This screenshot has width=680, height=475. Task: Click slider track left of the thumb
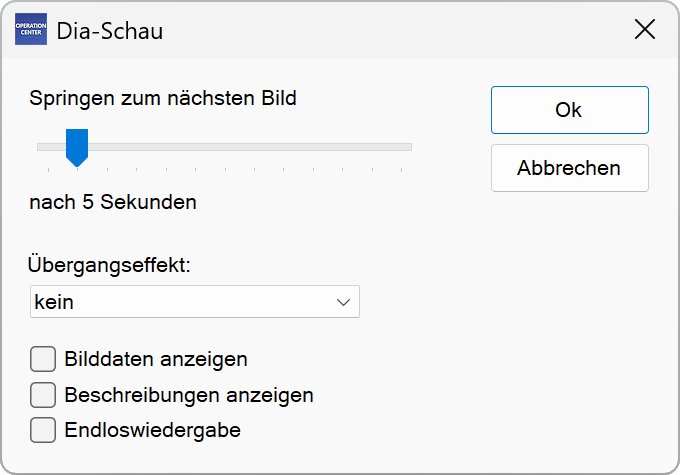click(49, 147)
